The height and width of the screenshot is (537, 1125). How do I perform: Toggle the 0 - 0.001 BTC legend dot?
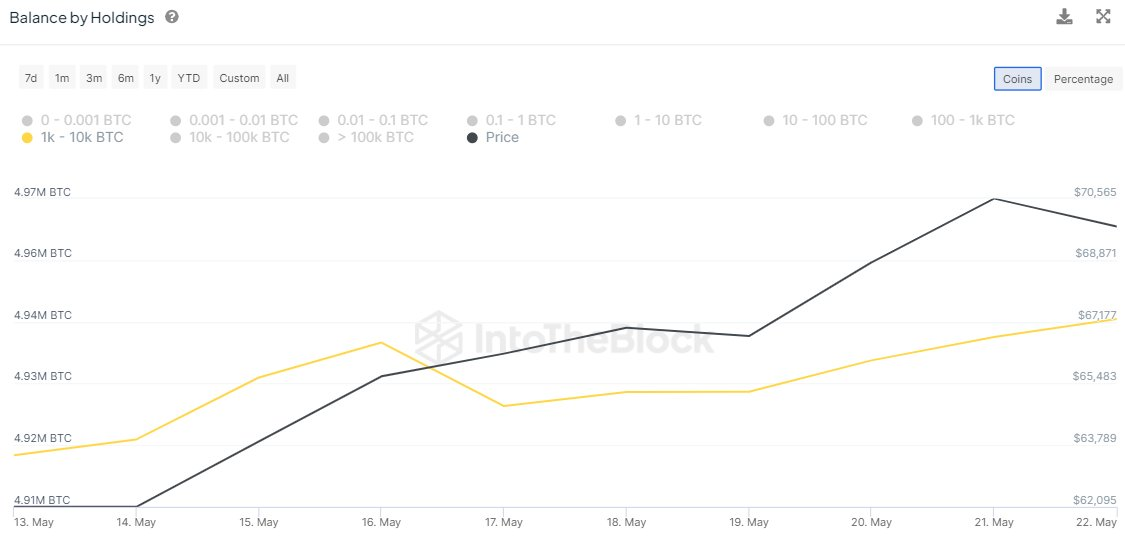(27, 121)
